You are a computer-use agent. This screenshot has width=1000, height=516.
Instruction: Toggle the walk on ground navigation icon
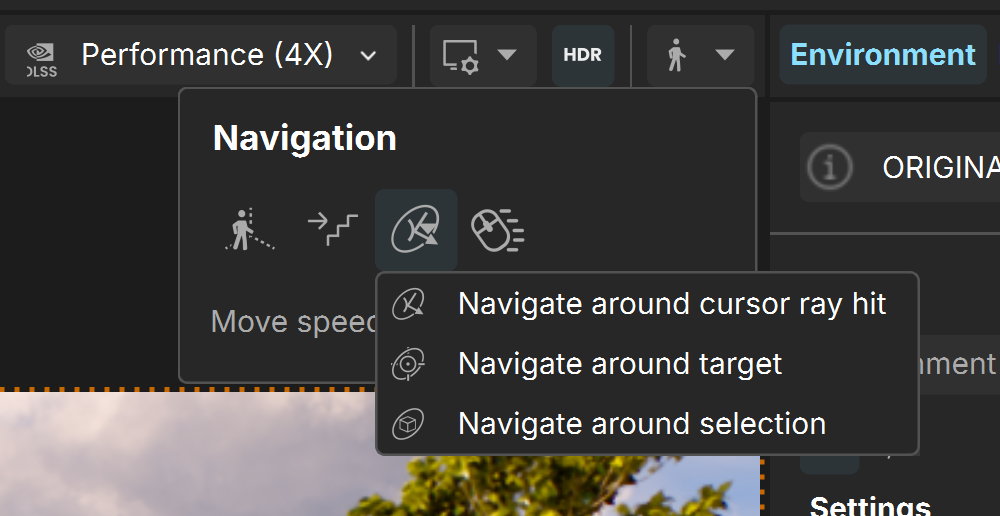click(x=250, y=229)
